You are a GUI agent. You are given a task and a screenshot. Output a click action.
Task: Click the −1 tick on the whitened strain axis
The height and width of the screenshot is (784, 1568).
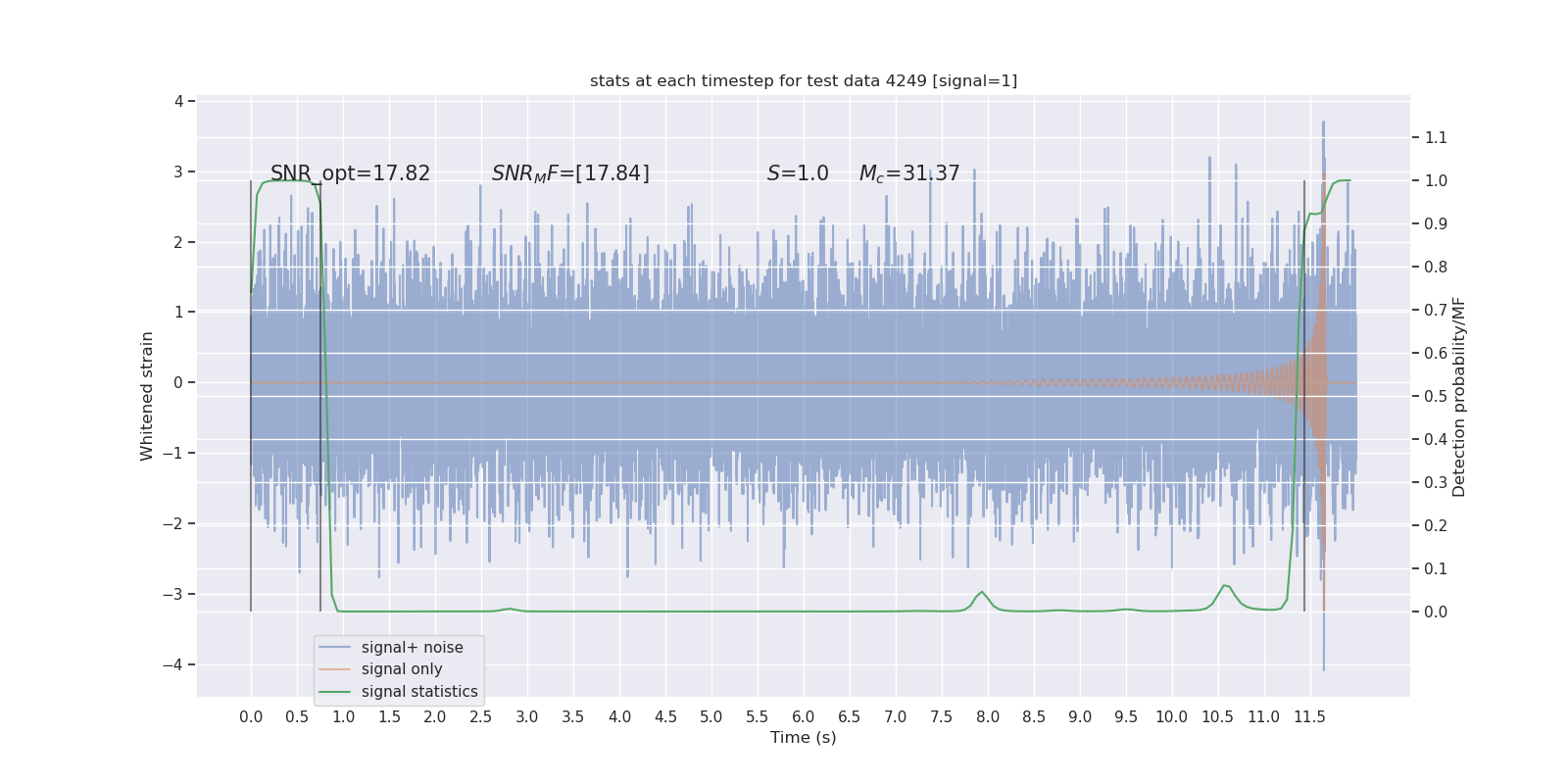coord(171,453)
